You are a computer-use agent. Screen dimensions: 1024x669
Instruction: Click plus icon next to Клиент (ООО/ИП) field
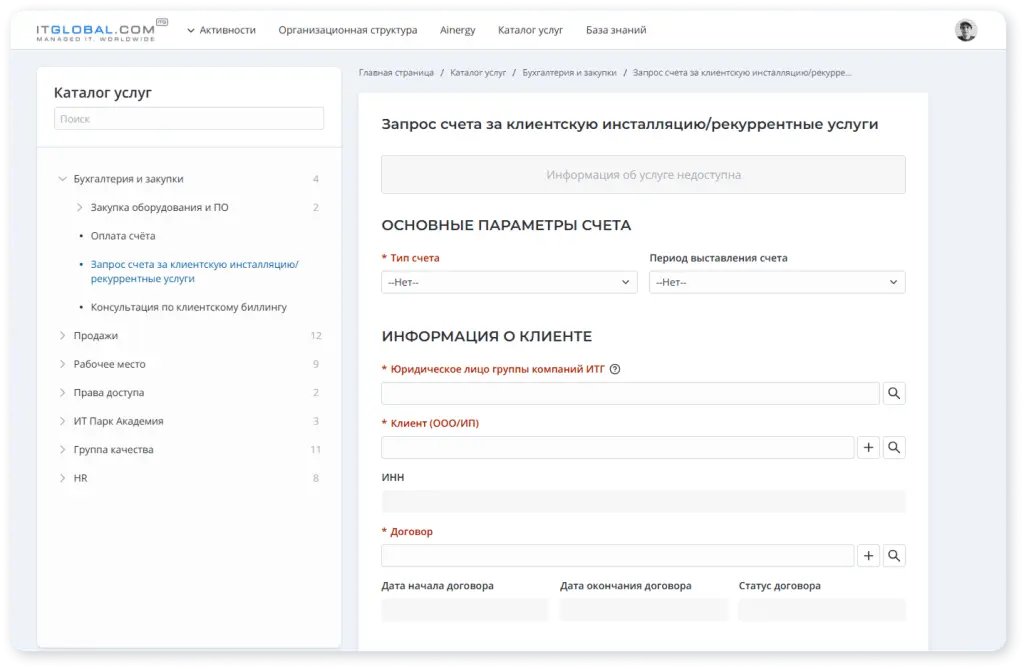point(868,448)
